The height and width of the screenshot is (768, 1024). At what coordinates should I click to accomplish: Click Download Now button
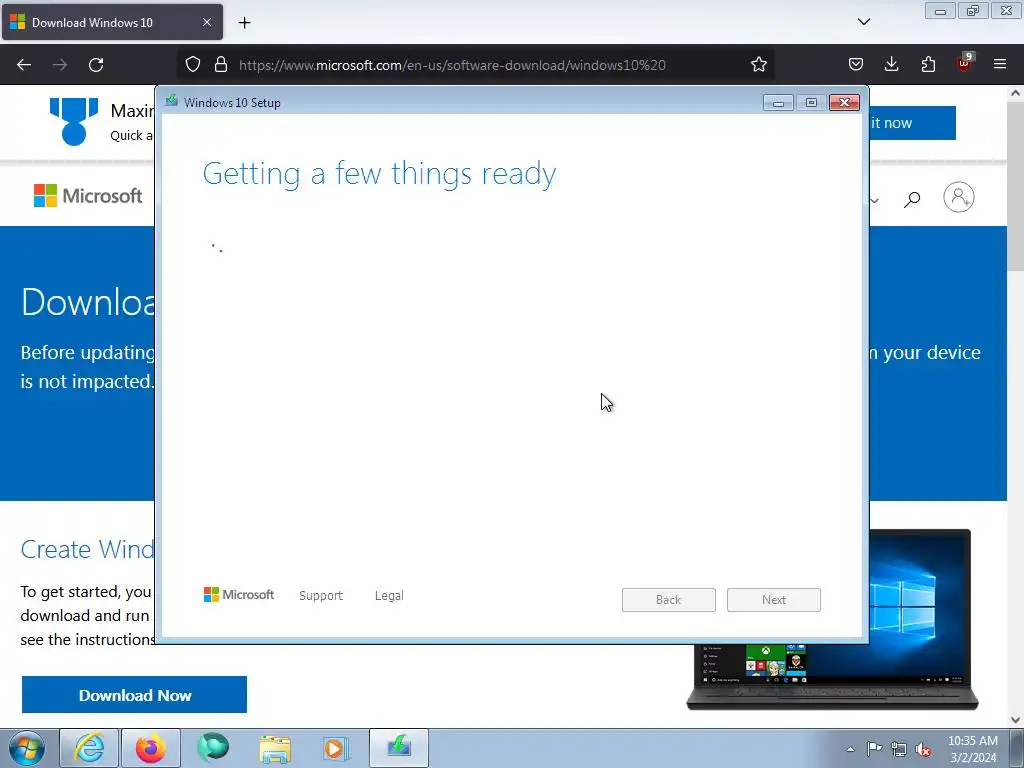tap(135, 695)
